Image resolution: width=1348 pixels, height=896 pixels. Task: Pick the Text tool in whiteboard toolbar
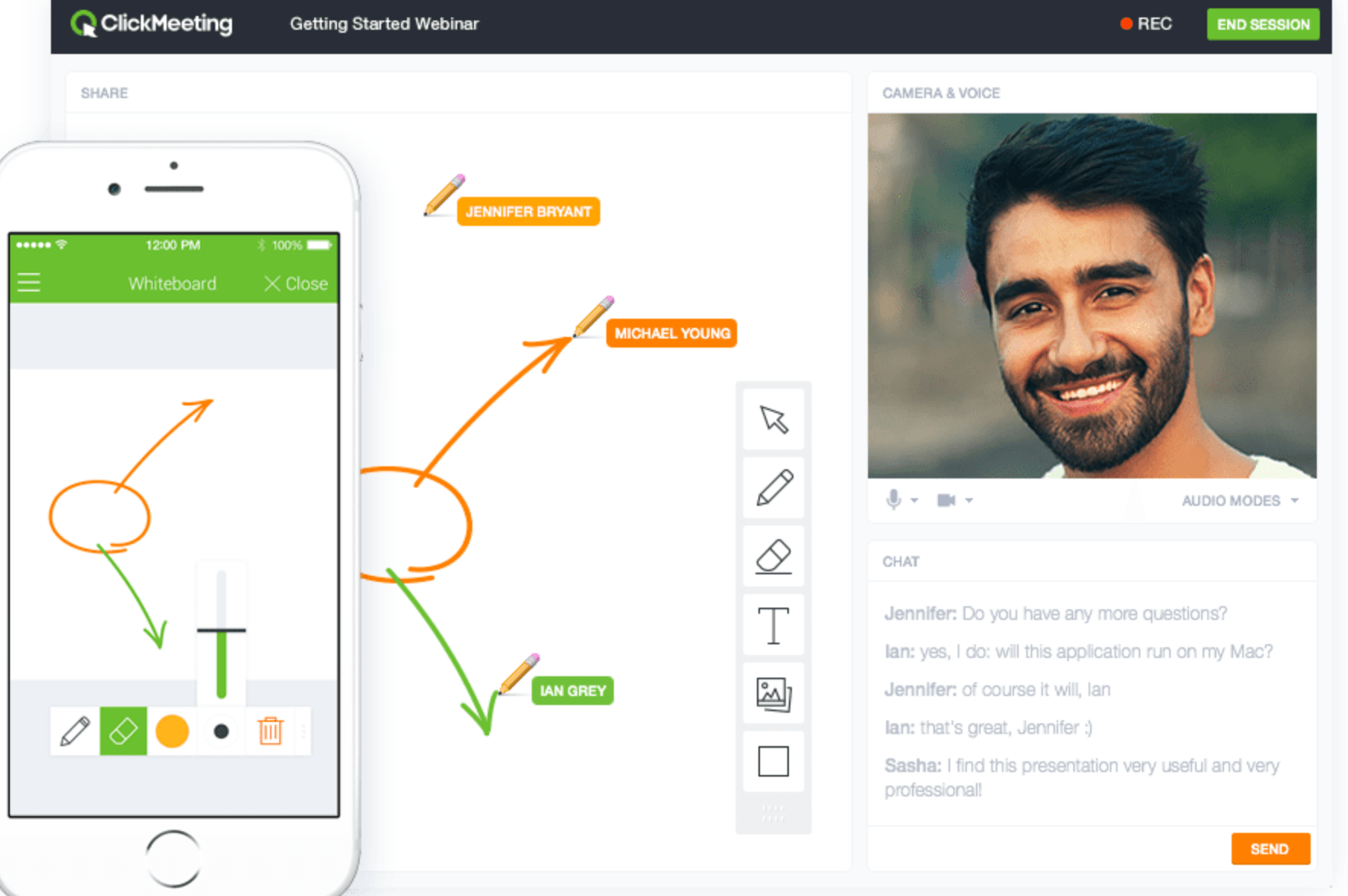(x=773, y=625)
